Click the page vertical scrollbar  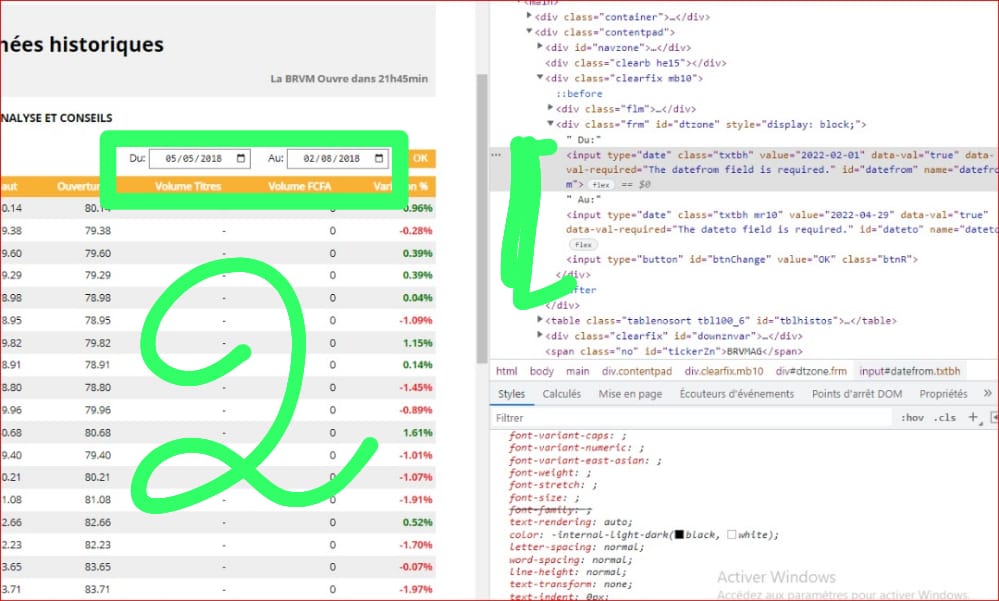(482, 217)
